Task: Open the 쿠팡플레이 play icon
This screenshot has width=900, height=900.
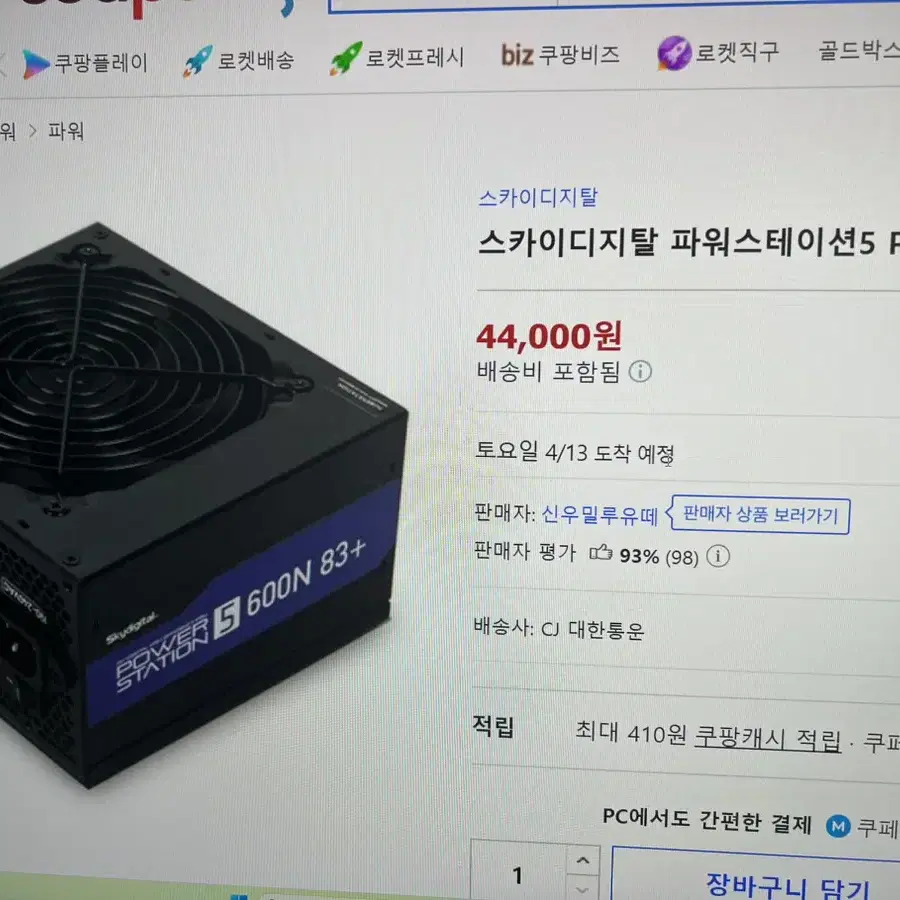Action: [35, 64]
